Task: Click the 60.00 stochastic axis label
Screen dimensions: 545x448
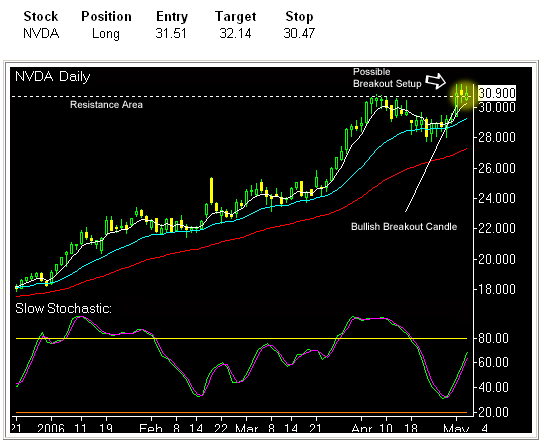Action: (x=493, y=363)
